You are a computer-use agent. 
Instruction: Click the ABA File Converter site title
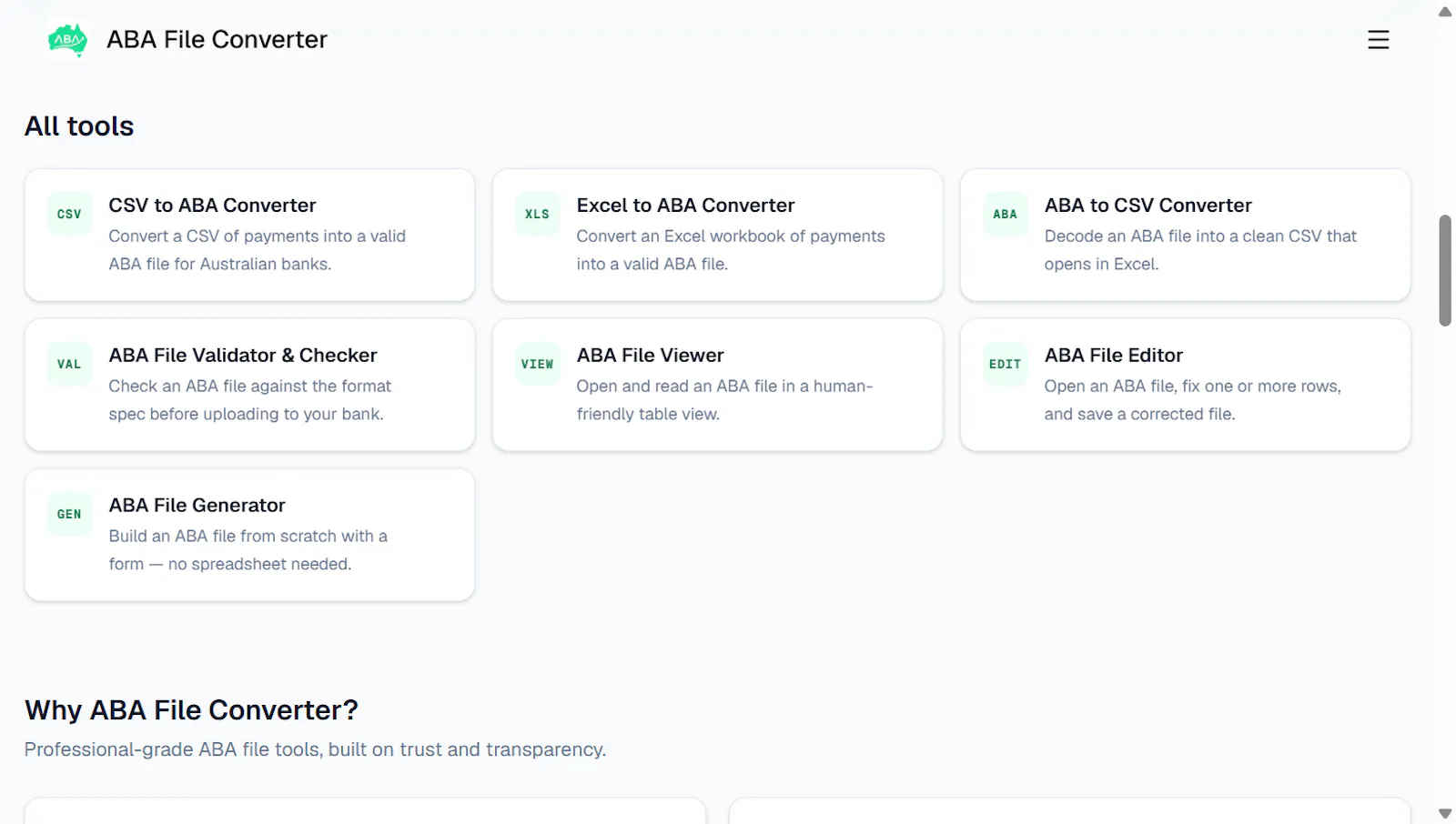coord(217,40)
